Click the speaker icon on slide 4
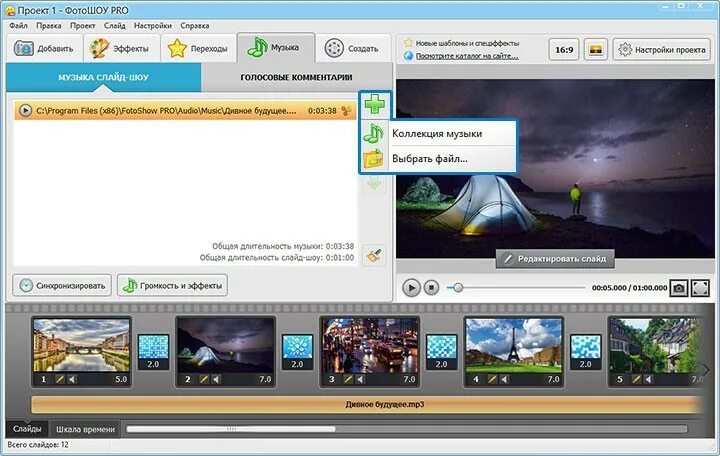720x456 pixels. point(505,379)
